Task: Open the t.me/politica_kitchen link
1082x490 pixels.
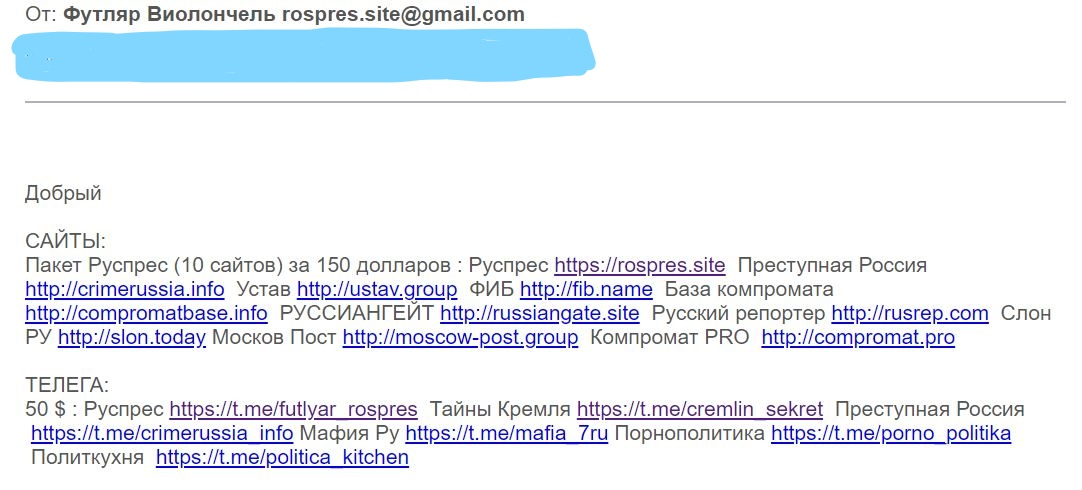Action: pos(282,458)
